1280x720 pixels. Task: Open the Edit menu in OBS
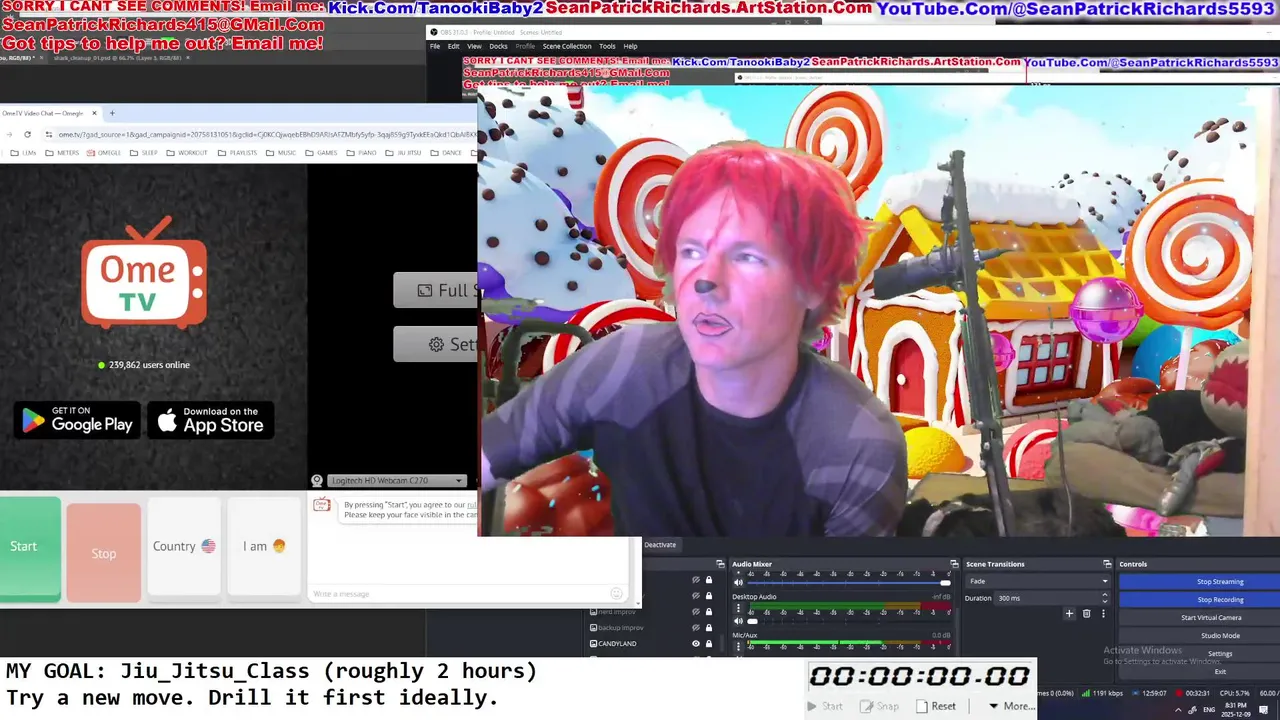(453, 46)
